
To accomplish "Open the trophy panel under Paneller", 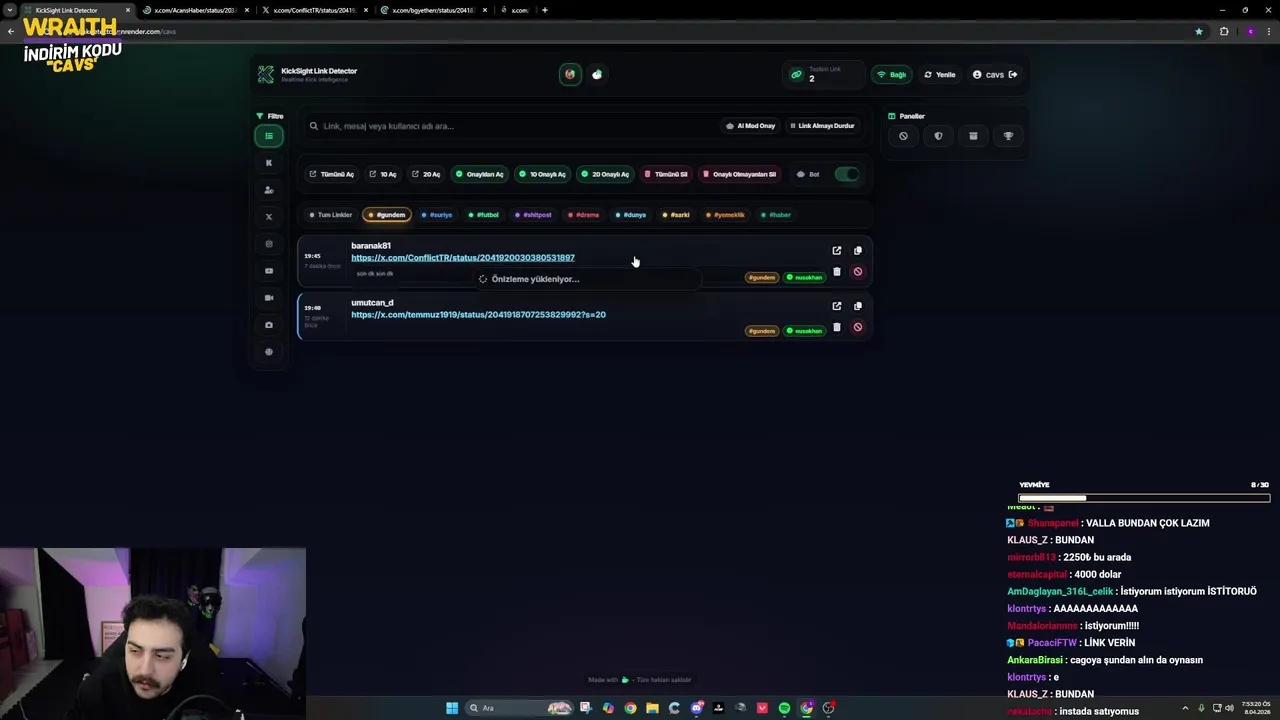I will point(1008,136).
